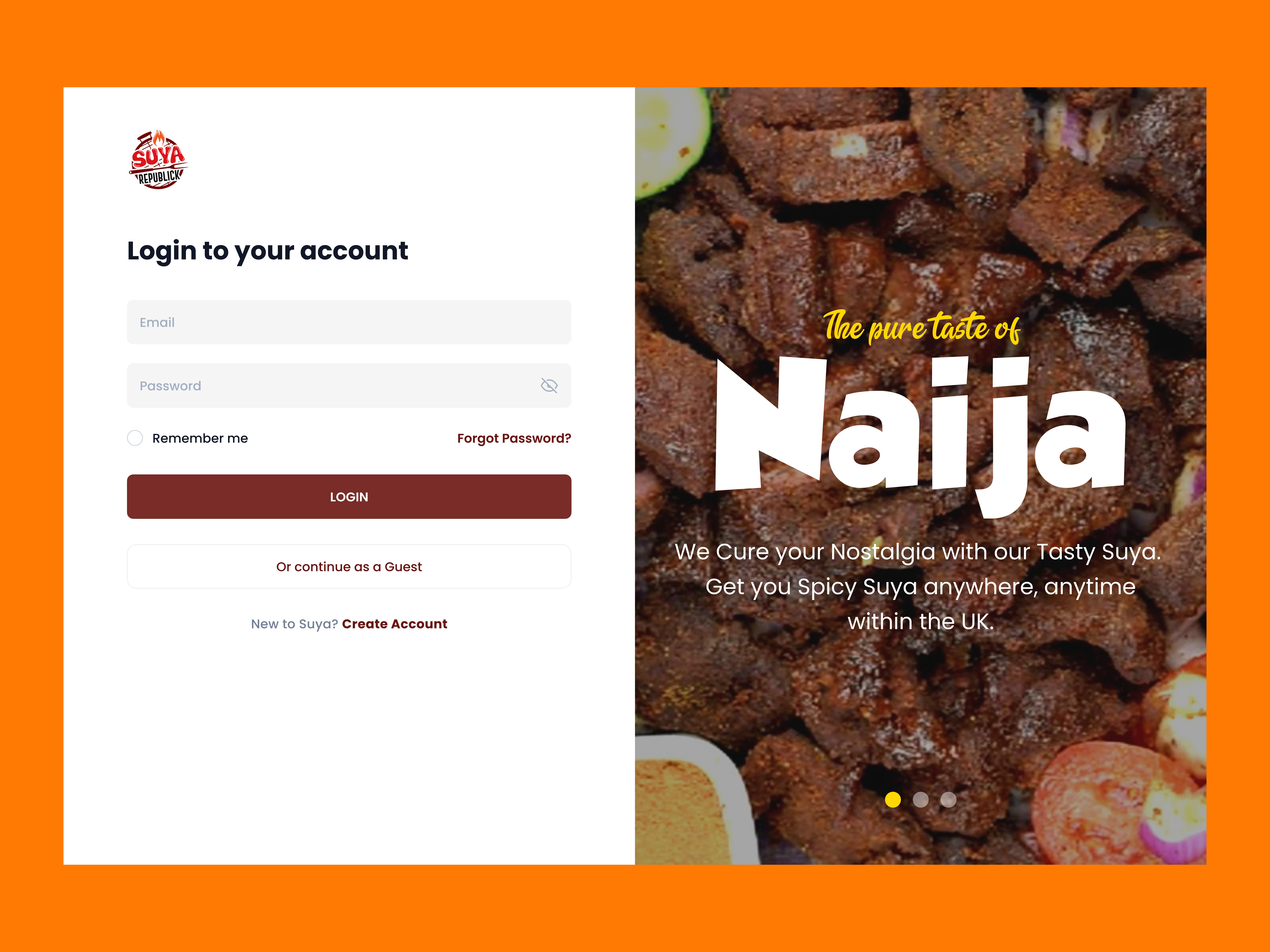Focus the Email input field
1270x952 pixels.
coord(349,322)
